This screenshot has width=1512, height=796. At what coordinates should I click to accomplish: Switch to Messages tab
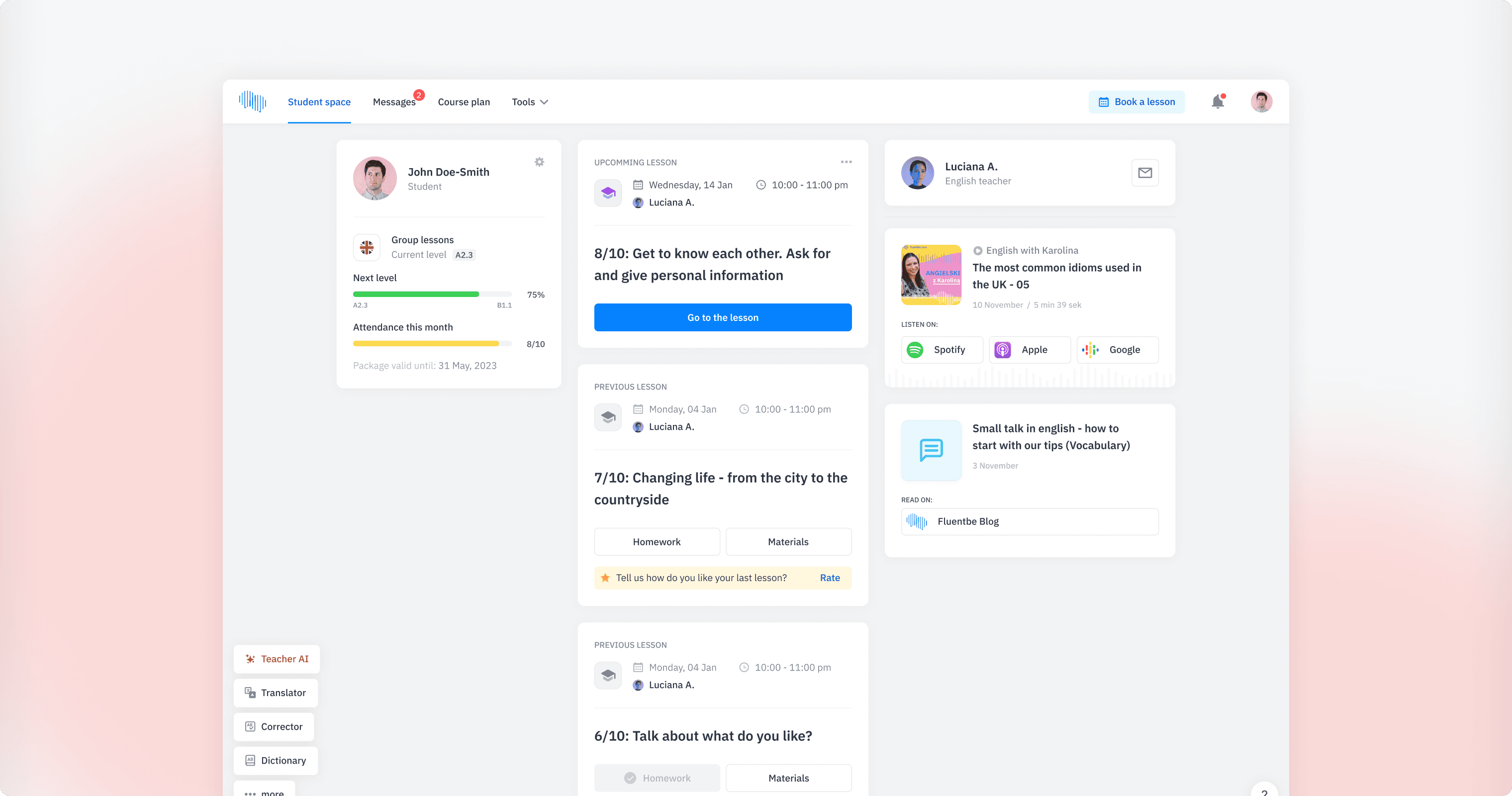[394, 102]
